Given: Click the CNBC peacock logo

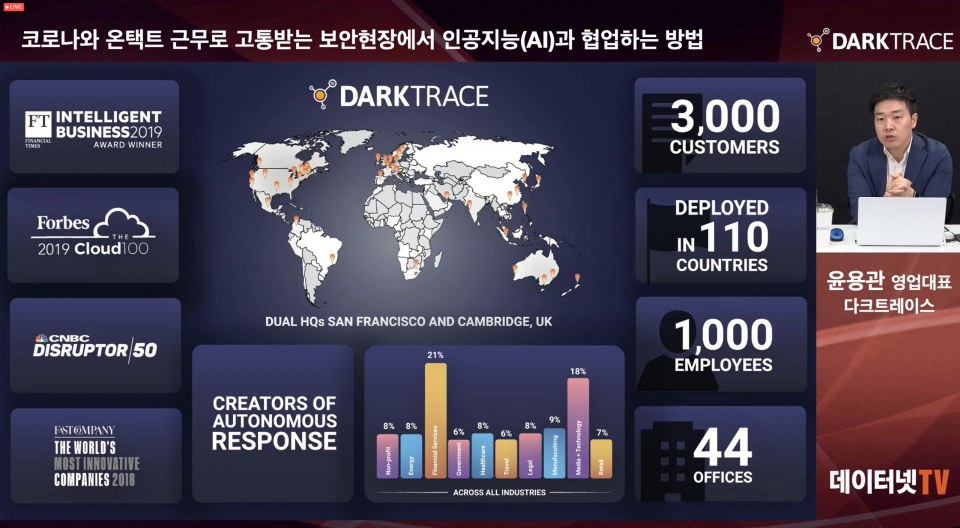Looking at the screenshot, I should click(42, 338).
